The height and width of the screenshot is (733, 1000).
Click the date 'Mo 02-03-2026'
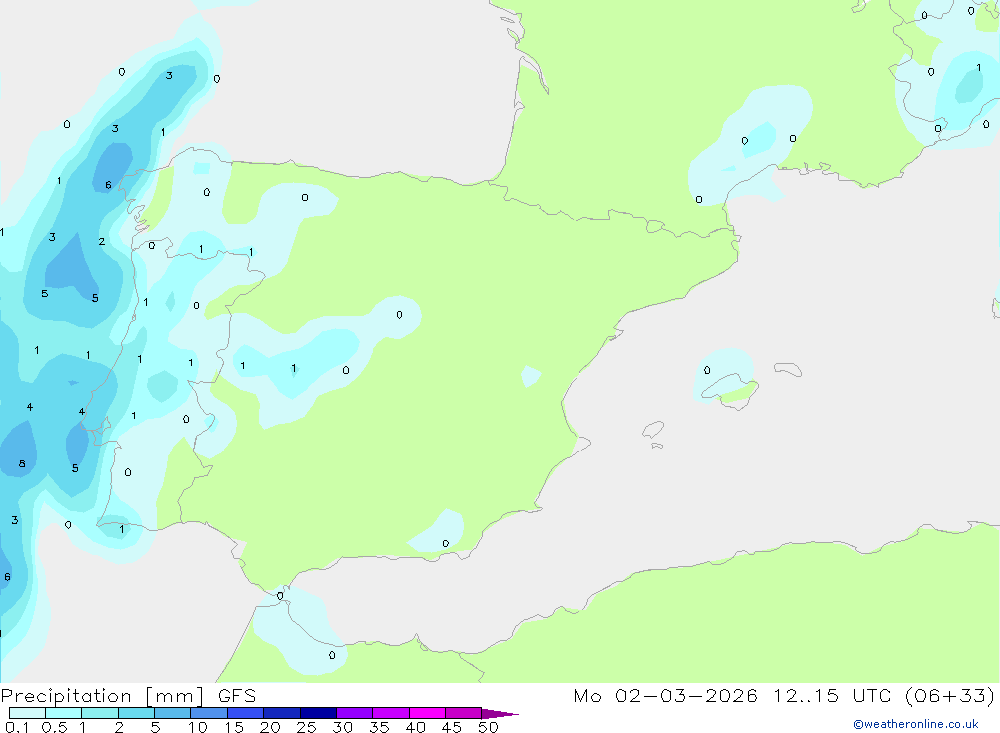665,696
